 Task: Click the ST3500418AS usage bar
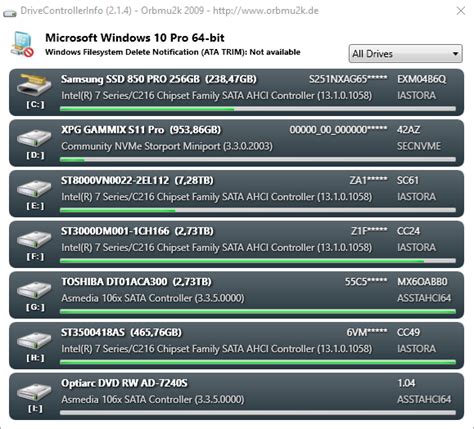[x=258, y=362]
